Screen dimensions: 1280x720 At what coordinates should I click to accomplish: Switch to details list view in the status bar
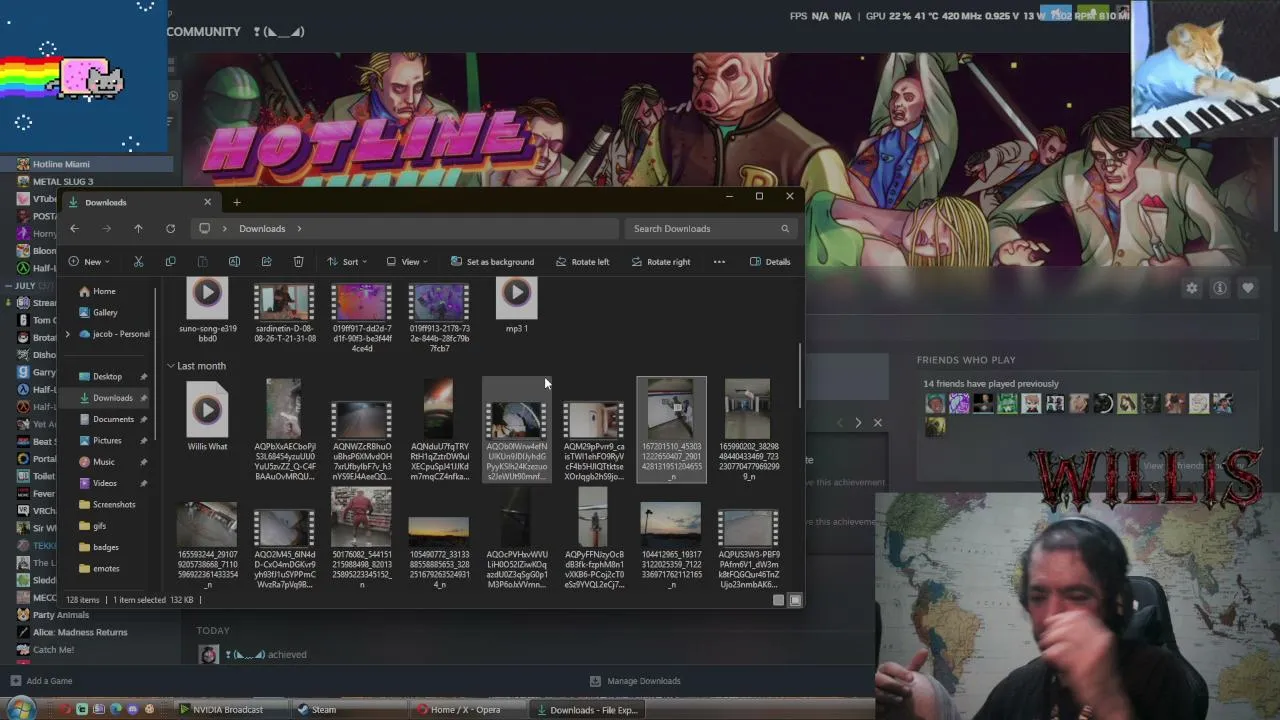778,600
